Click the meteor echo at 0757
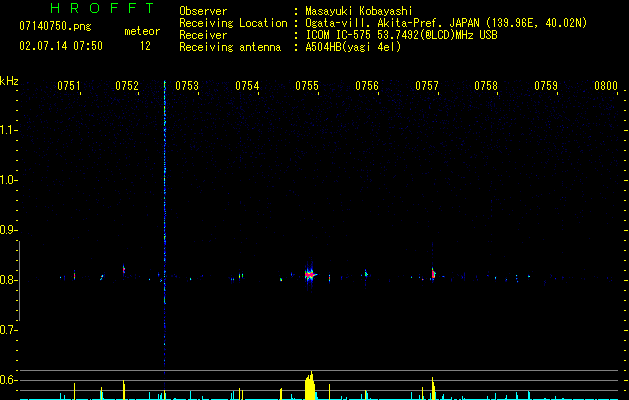This screenshot has height=400, width=629. [433, 274]
